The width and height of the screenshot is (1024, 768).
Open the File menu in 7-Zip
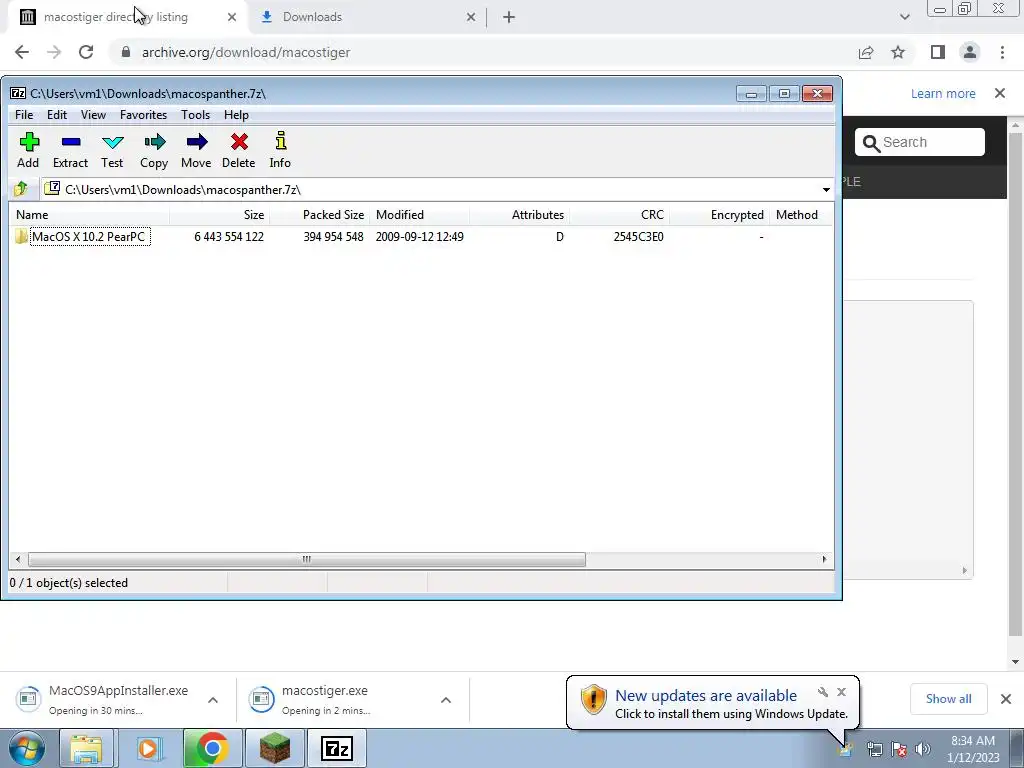pos(24,115)
